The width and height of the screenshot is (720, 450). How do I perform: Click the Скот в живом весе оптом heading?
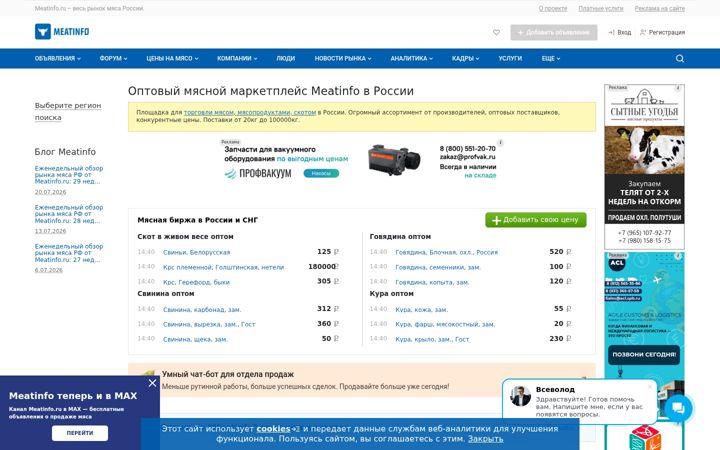(186, 236)
